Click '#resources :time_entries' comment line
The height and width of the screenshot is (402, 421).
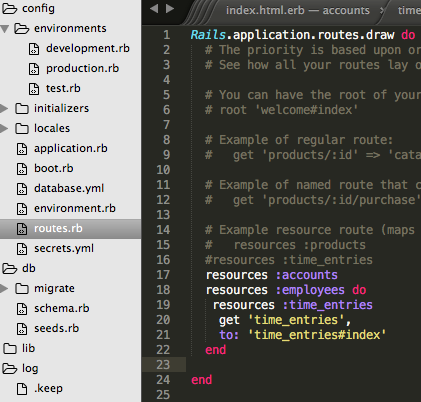coord(289,260)
